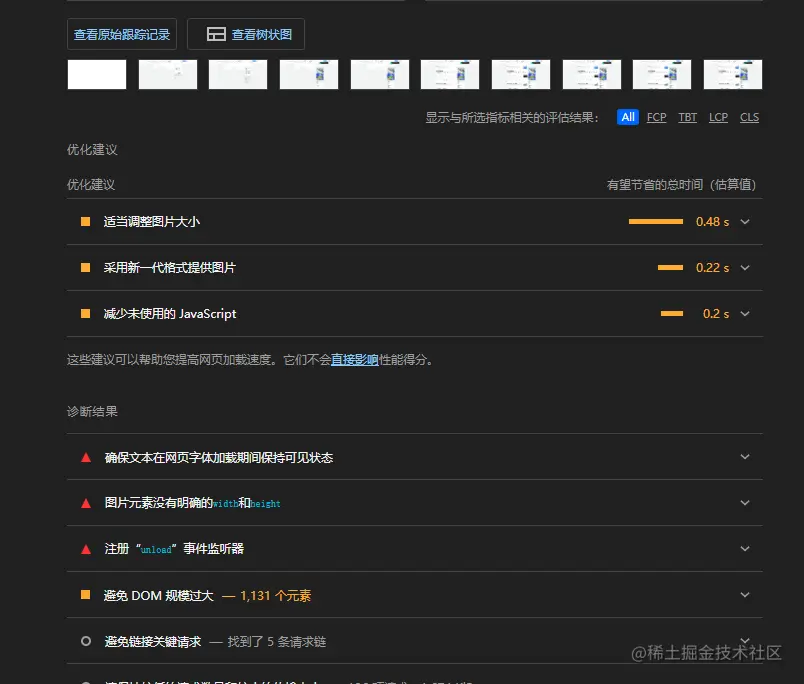
Task: Click the 找到了 5 条请求链 text
Action: click(x=277, y=641)
